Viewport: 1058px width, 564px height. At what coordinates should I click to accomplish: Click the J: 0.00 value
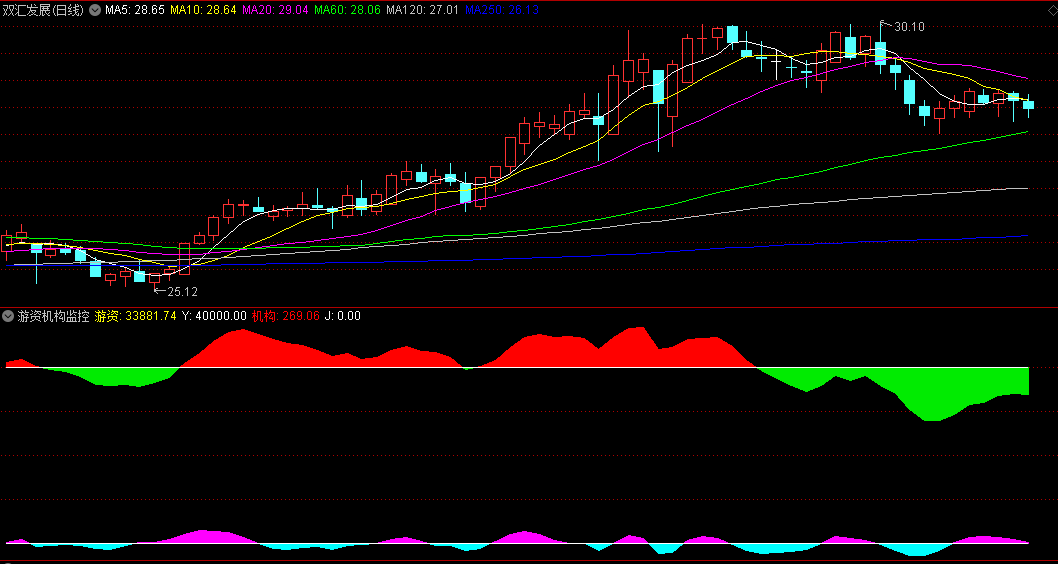tap(343, 316)
